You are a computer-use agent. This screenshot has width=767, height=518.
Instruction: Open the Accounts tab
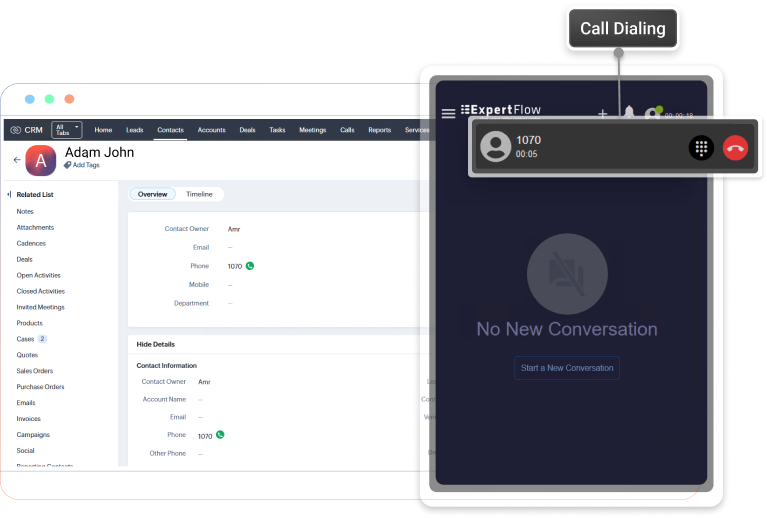point(211,130)
